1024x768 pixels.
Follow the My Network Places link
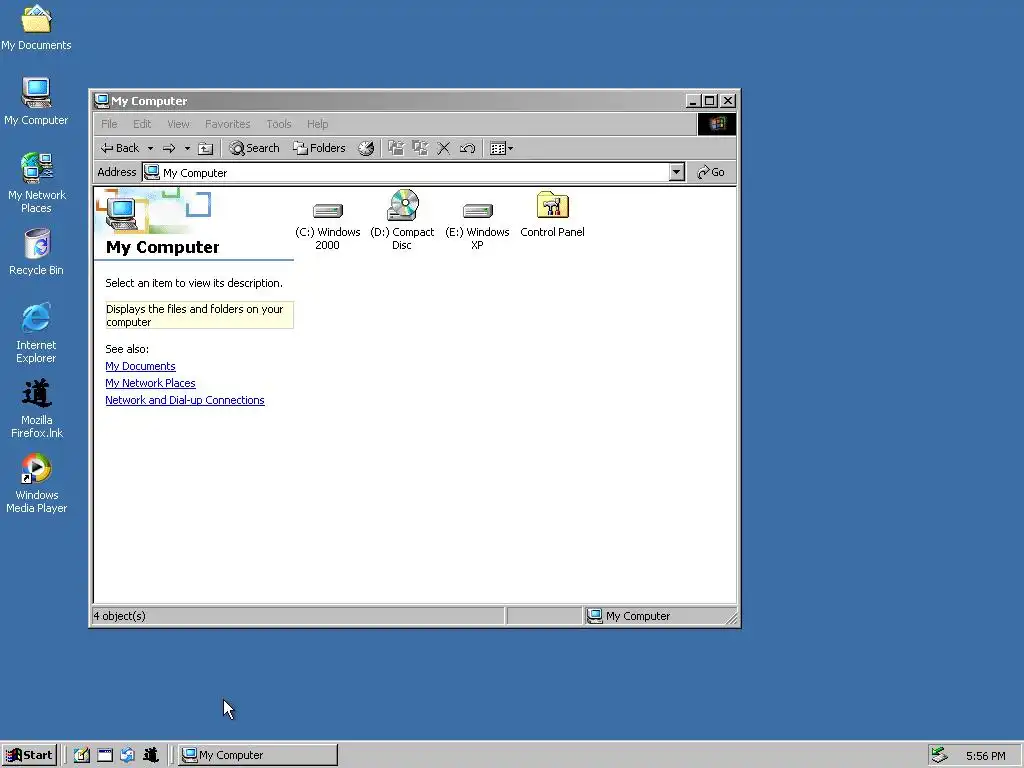150,383
